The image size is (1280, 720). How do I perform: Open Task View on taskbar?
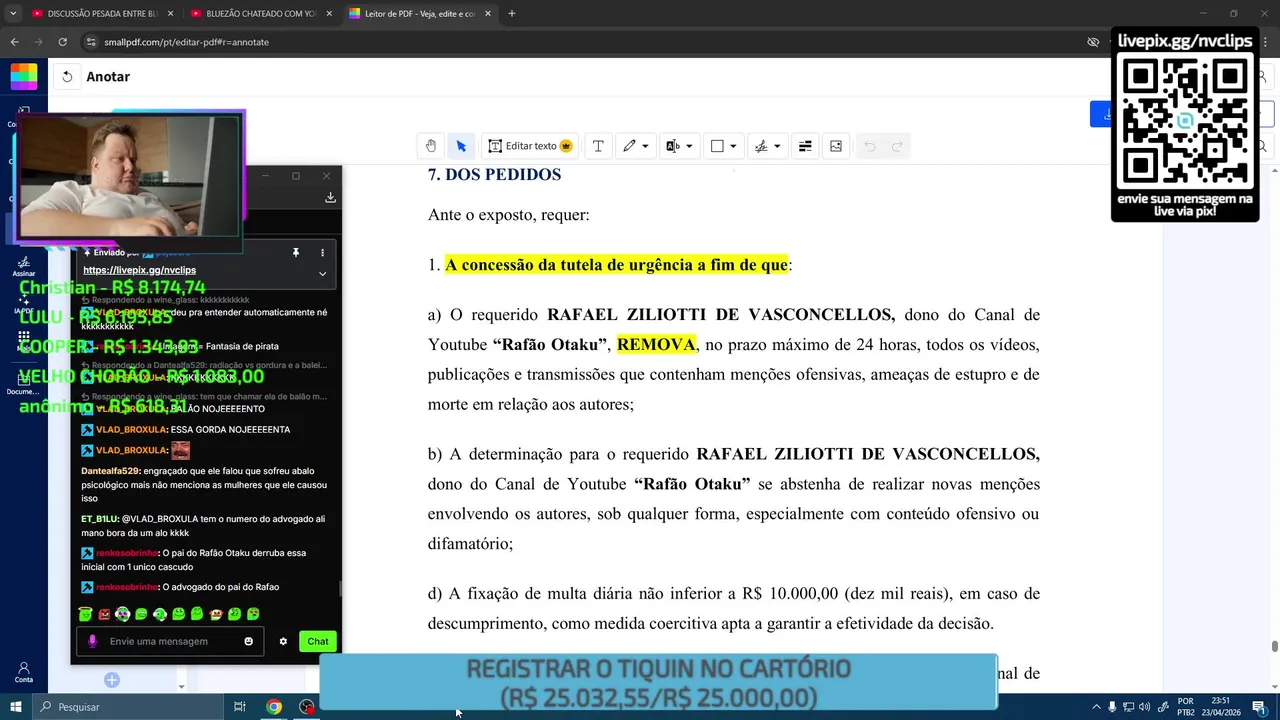(240, 707)
